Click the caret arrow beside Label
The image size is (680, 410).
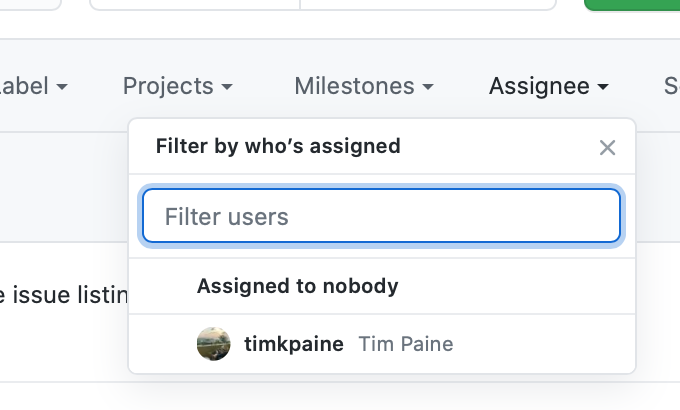tap(62, 87)
